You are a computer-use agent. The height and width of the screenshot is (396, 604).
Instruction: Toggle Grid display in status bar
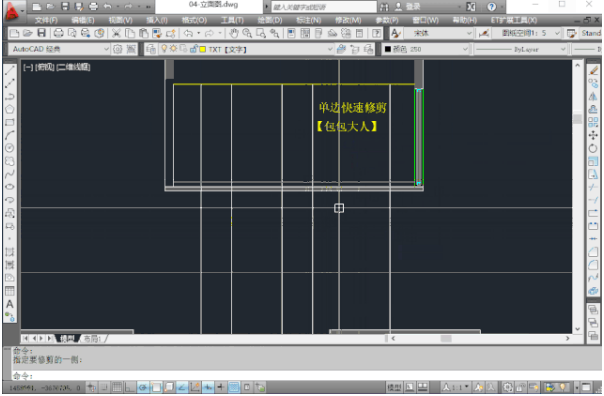[x=117, y=387]
